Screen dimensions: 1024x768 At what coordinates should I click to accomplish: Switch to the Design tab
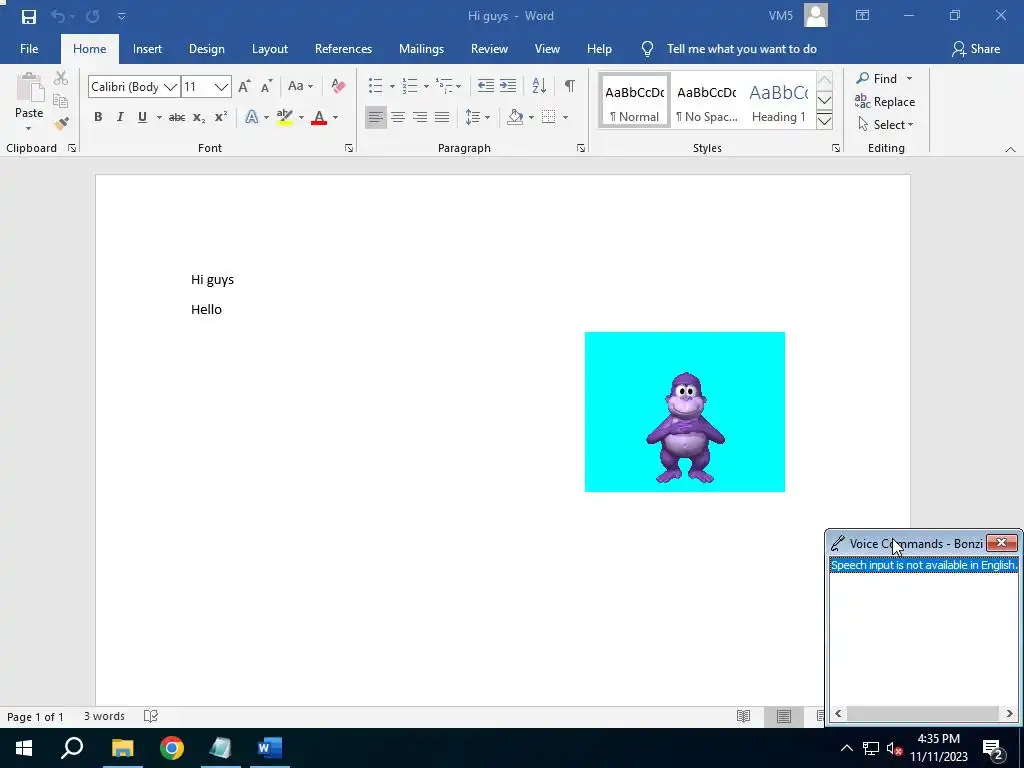[206, 49]
